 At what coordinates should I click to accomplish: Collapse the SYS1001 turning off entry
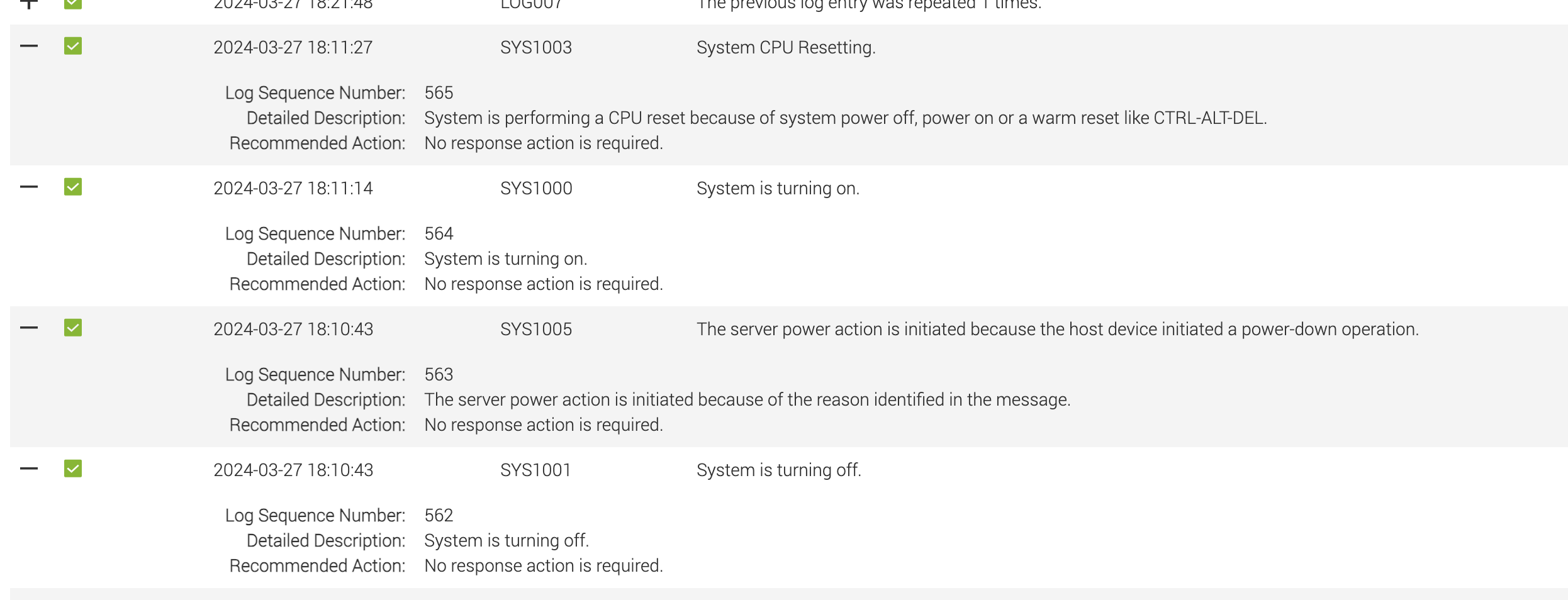coord(29,469)
